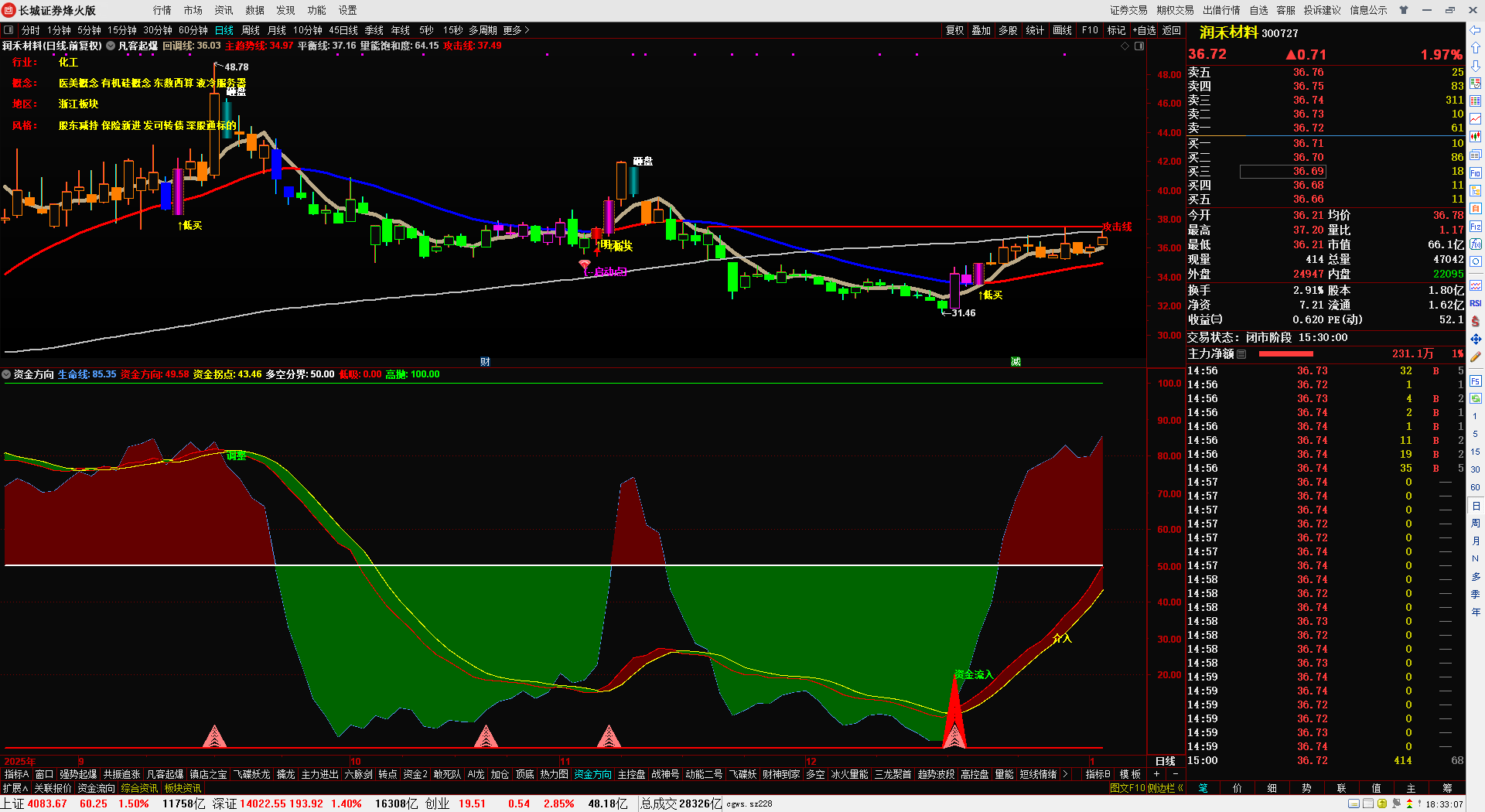The width and height of the screenshot is (1485, 812).
Task: Click the yellow coin status bar icon
Action: click(x=1382, y=804)
